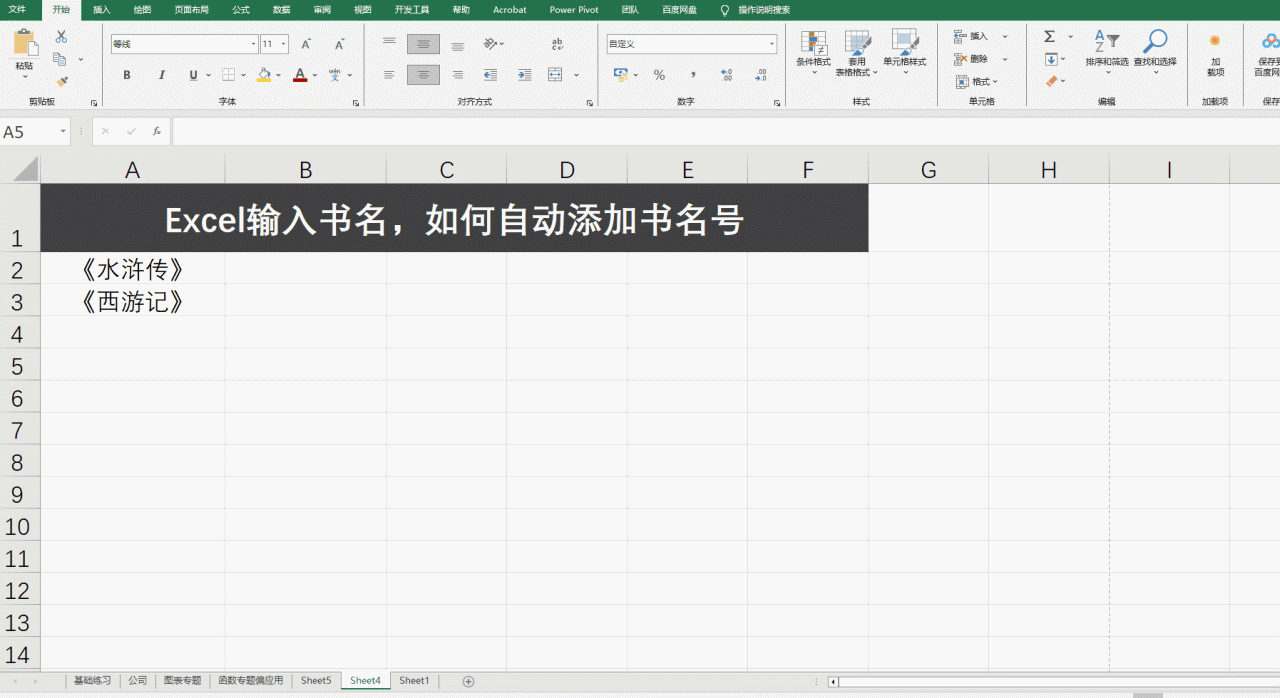Screen dimensions: 1280x698
Task: Click the Copy icon
Action: click(60, 59)
